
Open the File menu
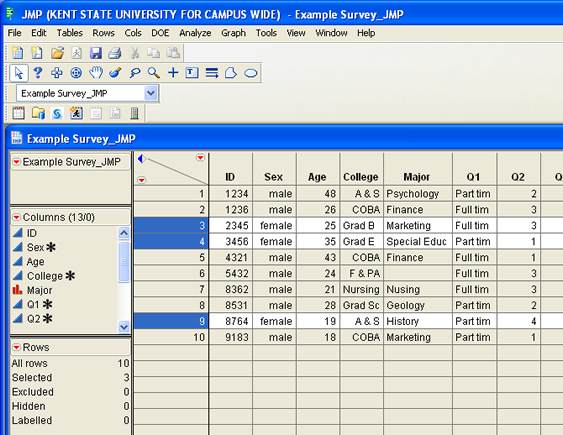pos(14,33)
